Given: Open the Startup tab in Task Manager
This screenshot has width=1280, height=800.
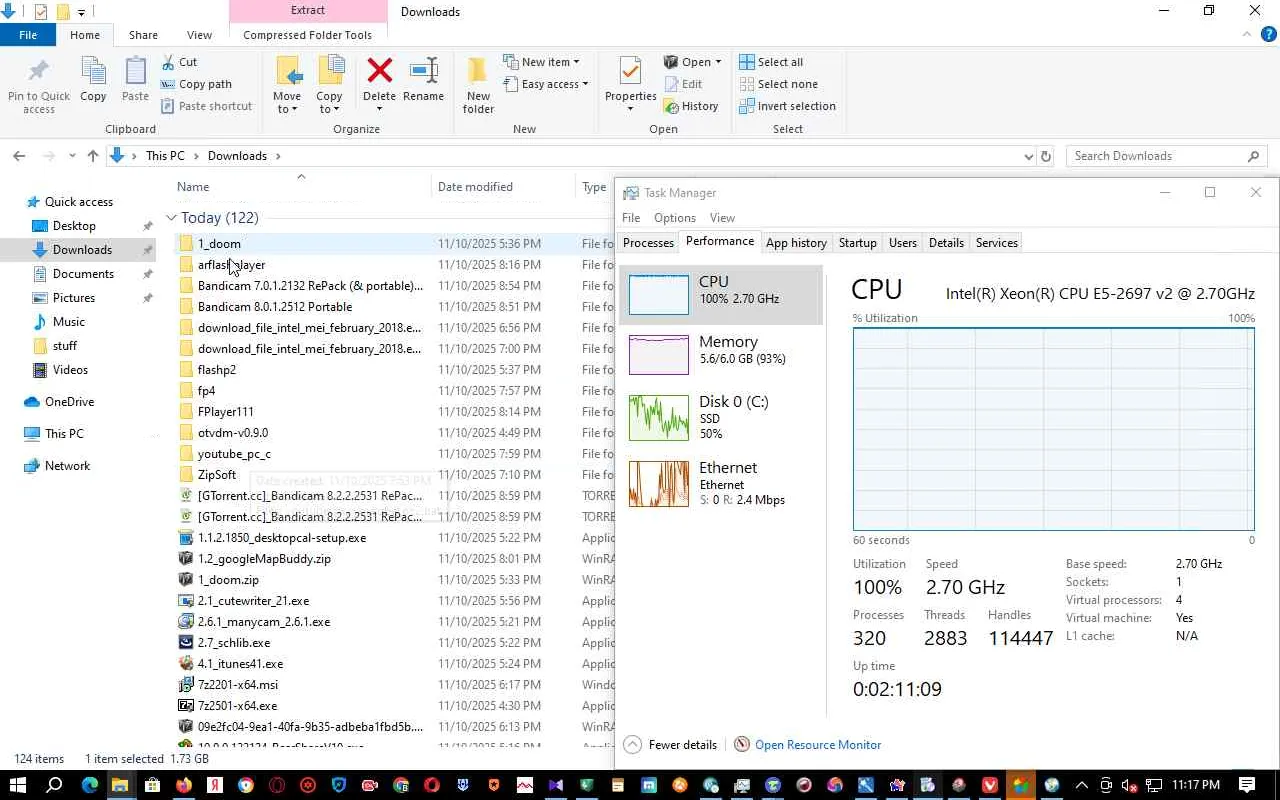Looking at the screenshot, I should [x=857, y=243].
